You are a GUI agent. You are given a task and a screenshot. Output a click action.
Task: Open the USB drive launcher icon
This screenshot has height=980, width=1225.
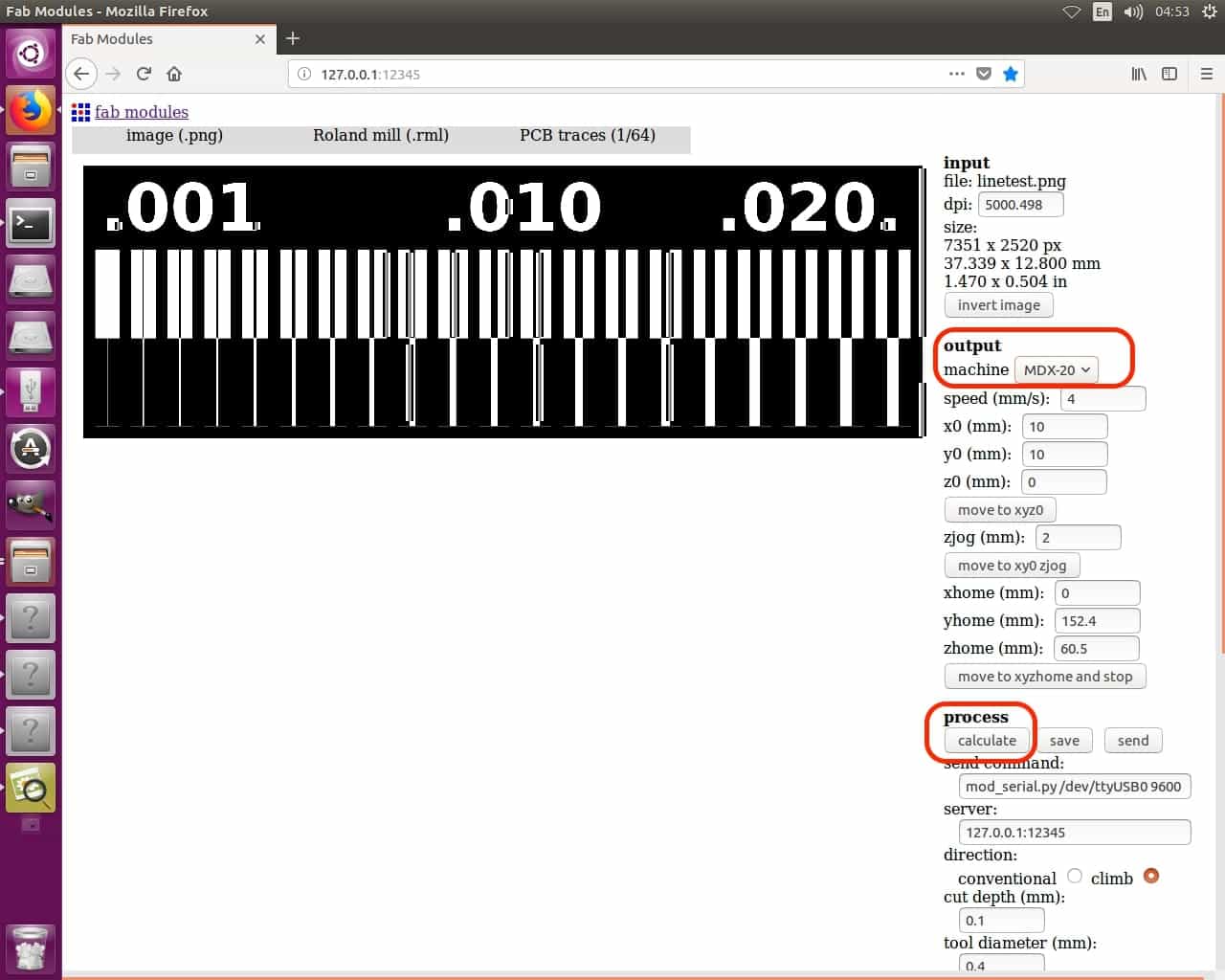pos(31,391)
